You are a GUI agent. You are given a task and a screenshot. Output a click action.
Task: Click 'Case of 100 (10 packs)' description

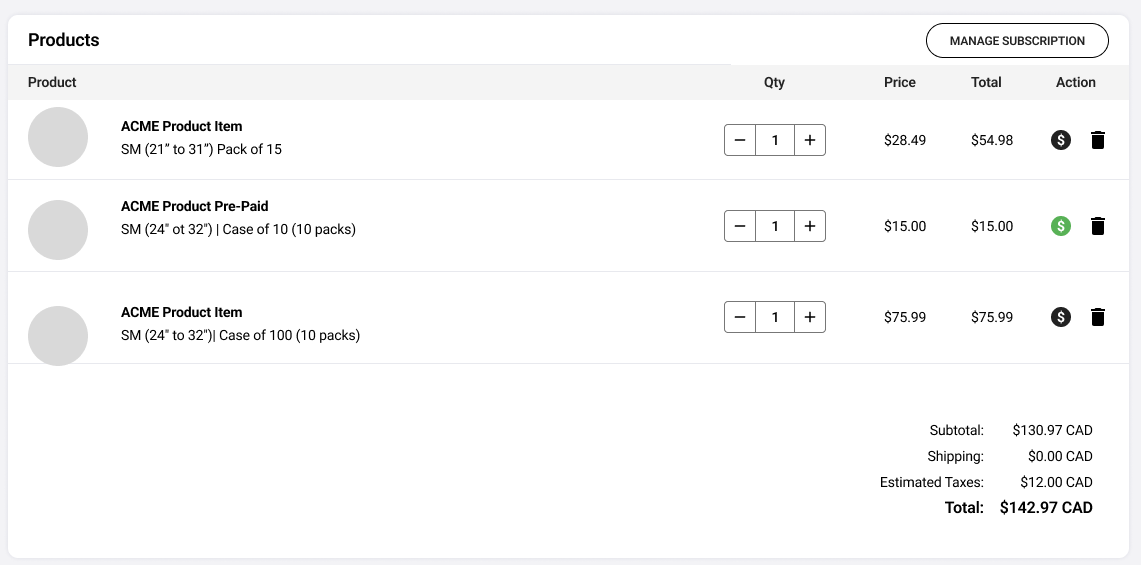coord(289,336)
